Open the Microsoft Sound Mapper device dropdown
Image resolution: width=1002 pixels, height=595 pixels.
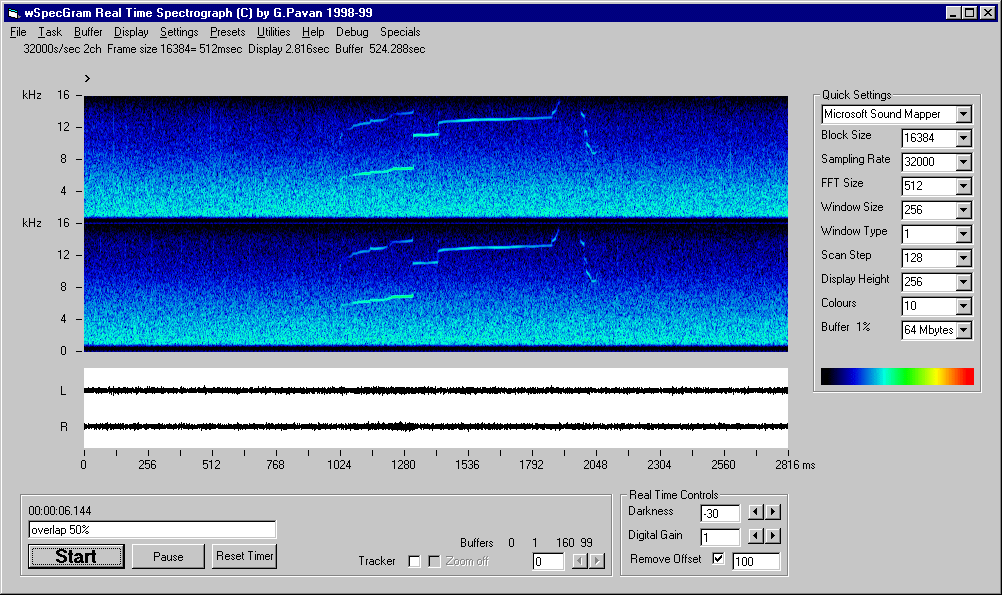tap(964, 114)
